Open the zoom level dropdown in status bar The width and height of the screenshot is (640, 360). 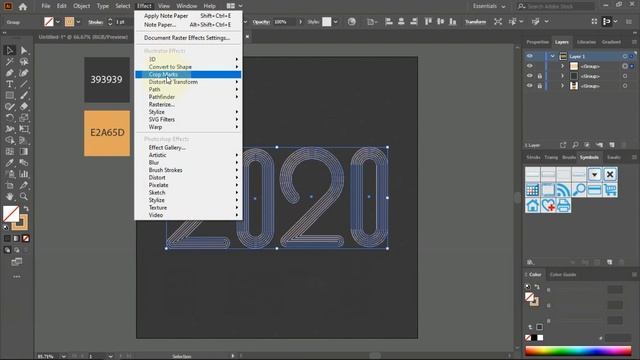[x=64, y=356]
